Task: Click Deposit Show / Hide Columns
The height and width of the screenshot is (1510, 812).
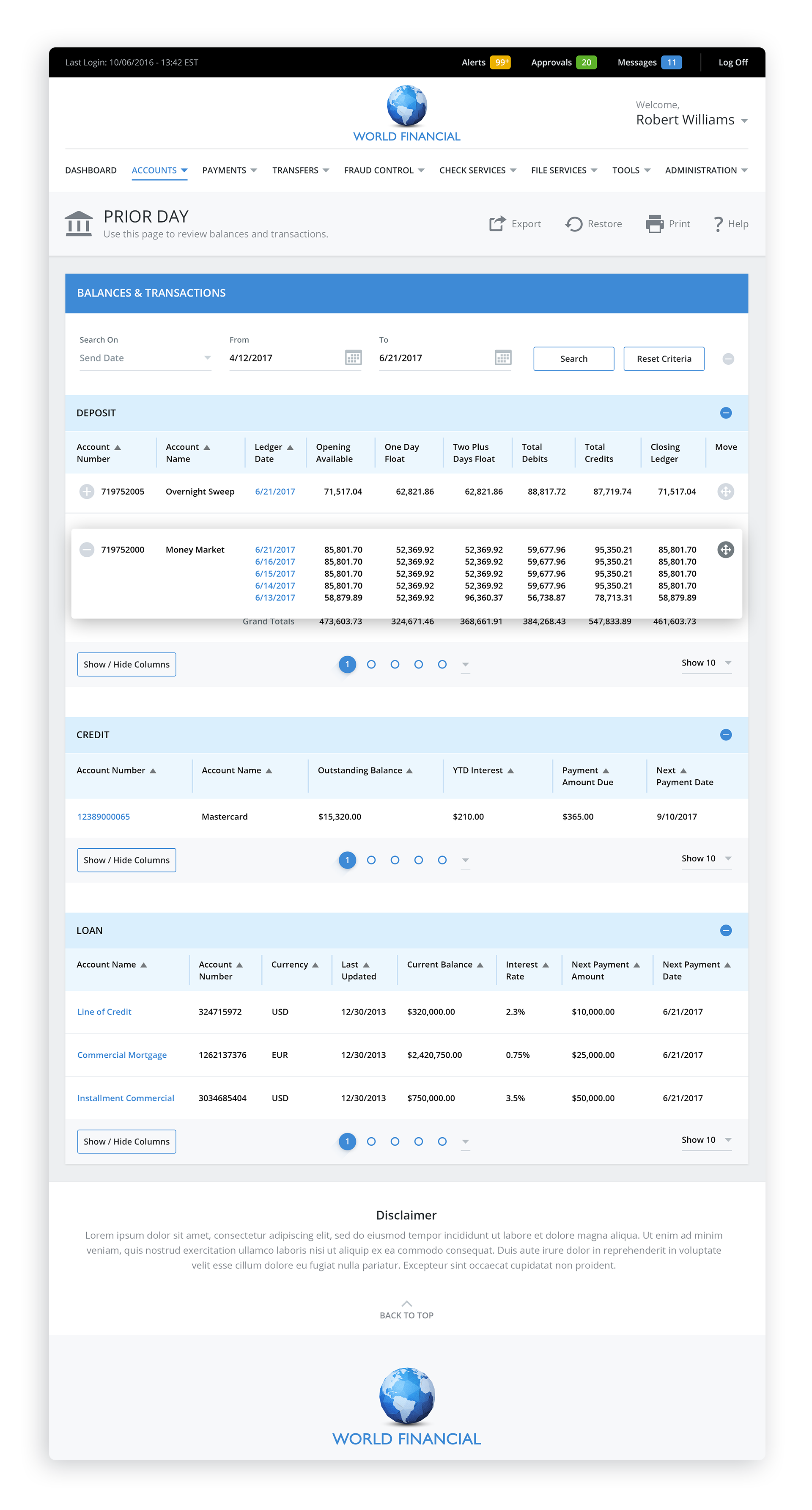Action: click(126, 664)
